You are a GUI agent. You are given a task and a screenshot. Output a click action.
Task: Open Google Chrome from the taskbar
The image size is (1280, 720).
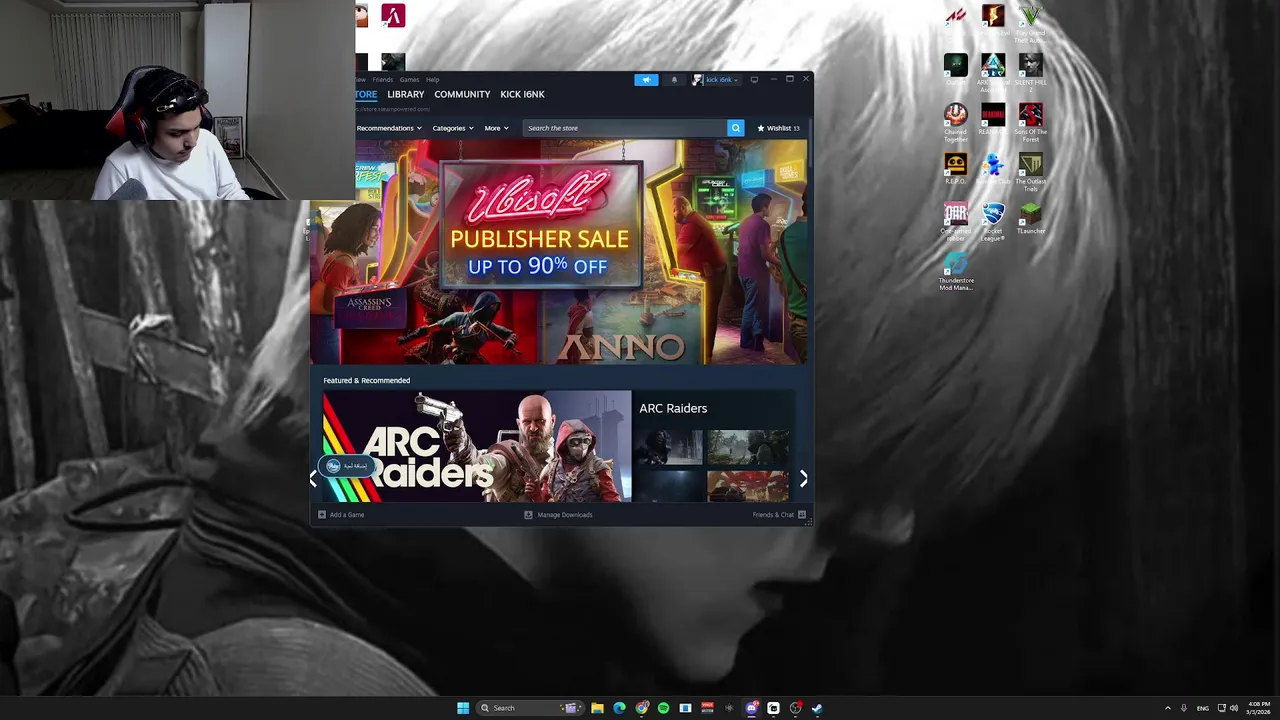[641, 708]
